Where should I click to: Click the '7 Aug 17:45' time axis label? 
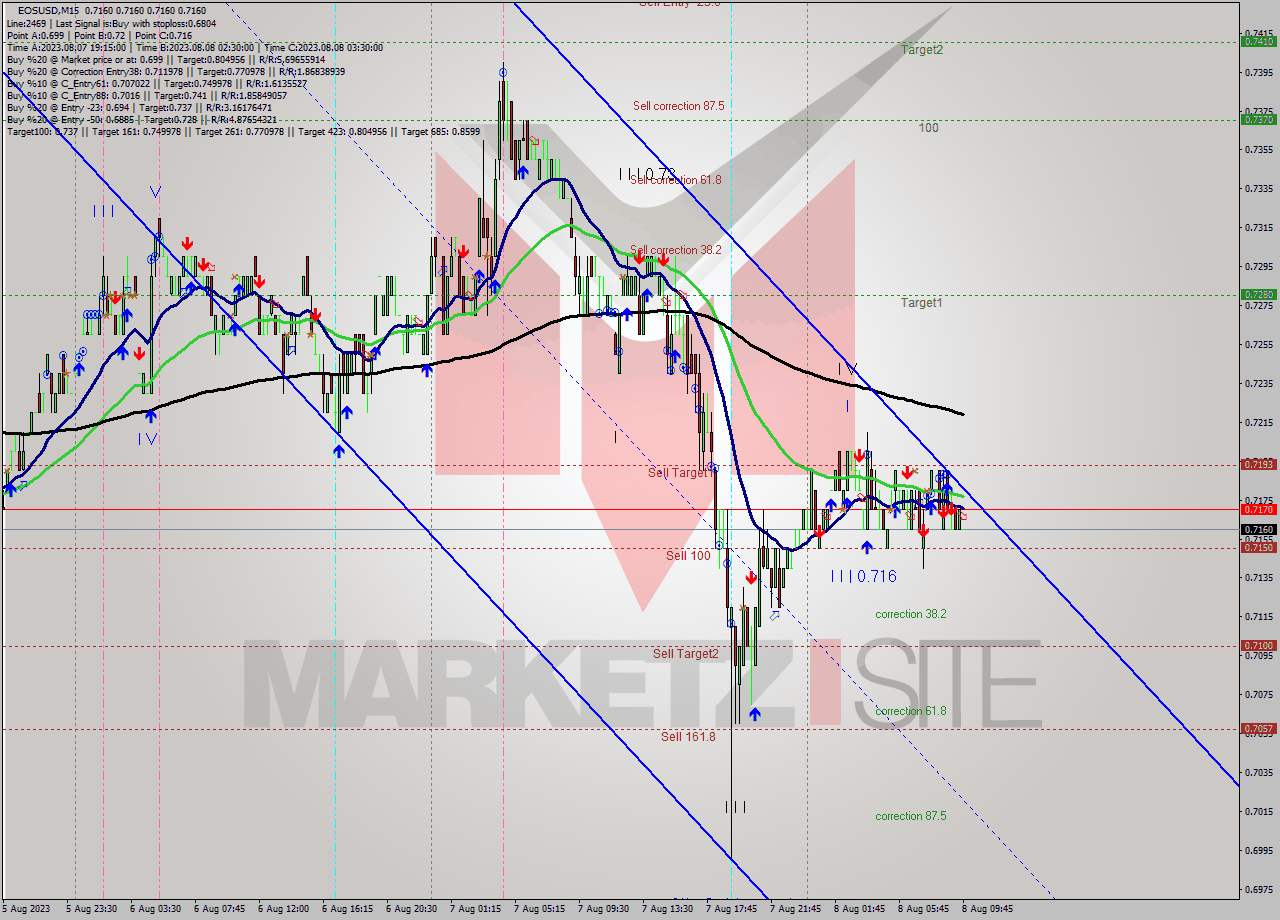tap(731, 909)
